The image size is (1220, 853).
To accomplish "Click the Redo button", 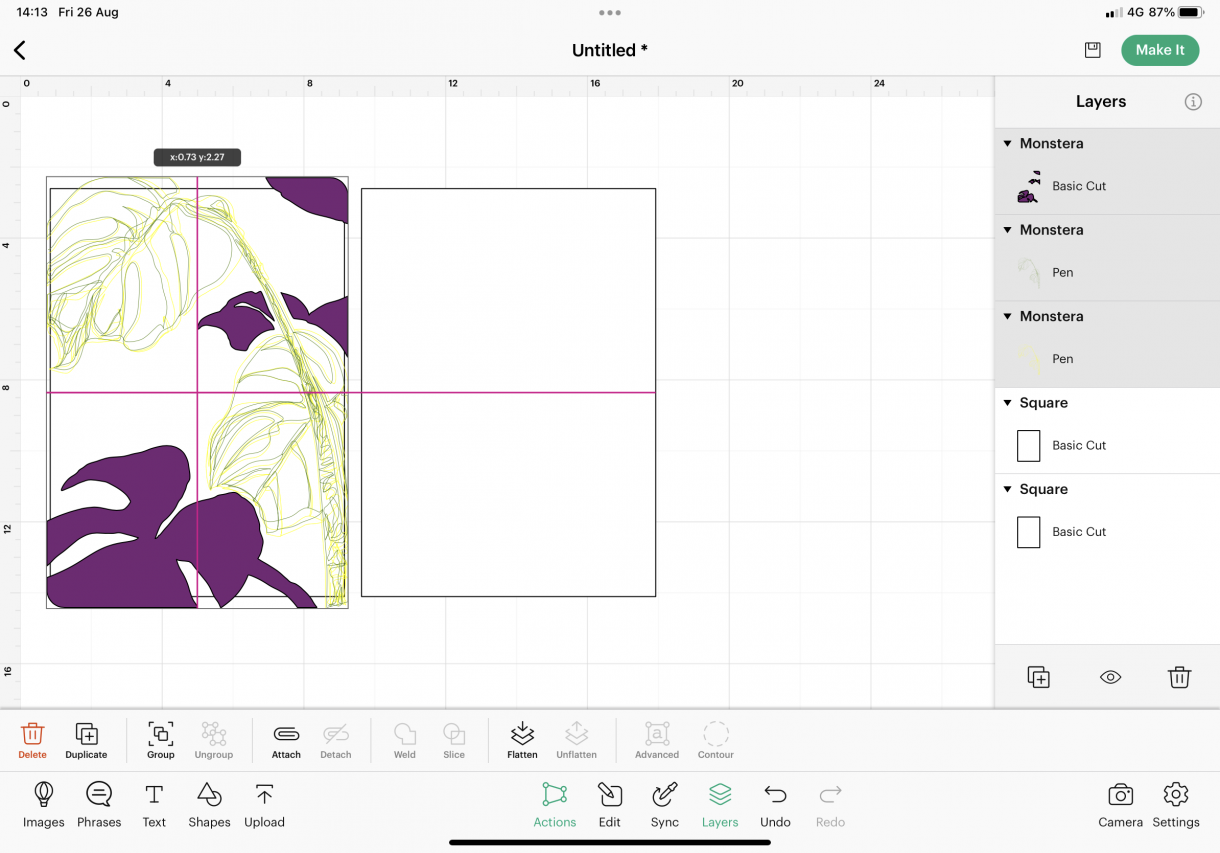I will 830,806.
